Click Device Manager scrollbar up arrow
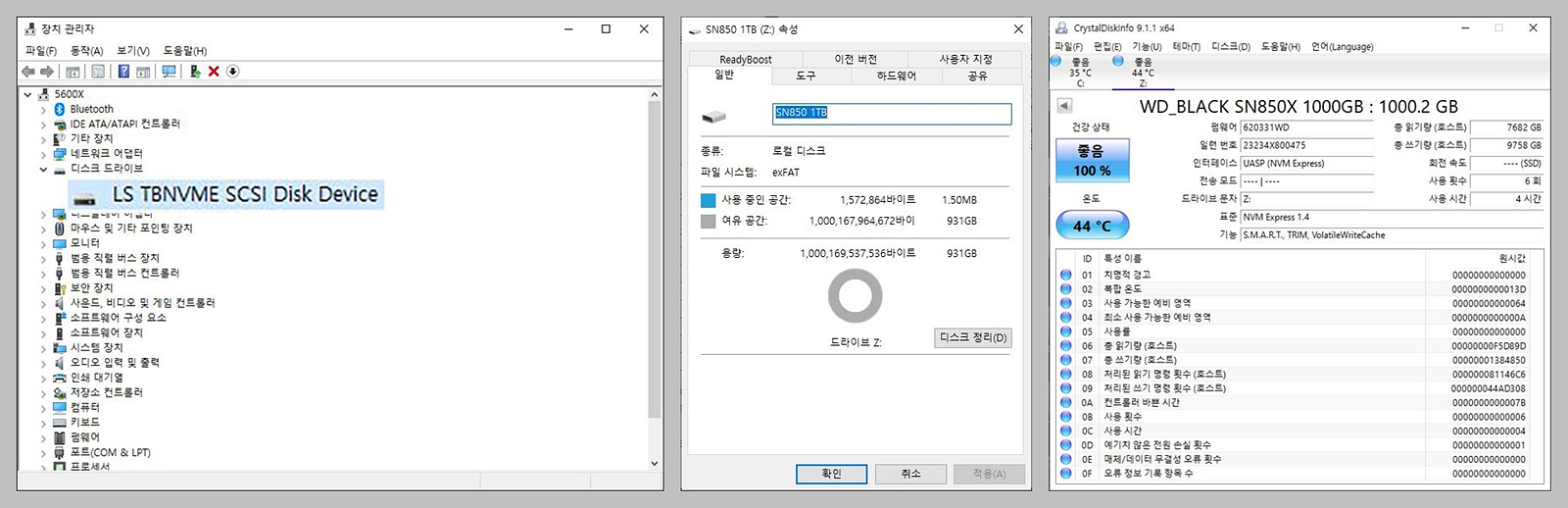1568x508 pixels. [655, 94]
